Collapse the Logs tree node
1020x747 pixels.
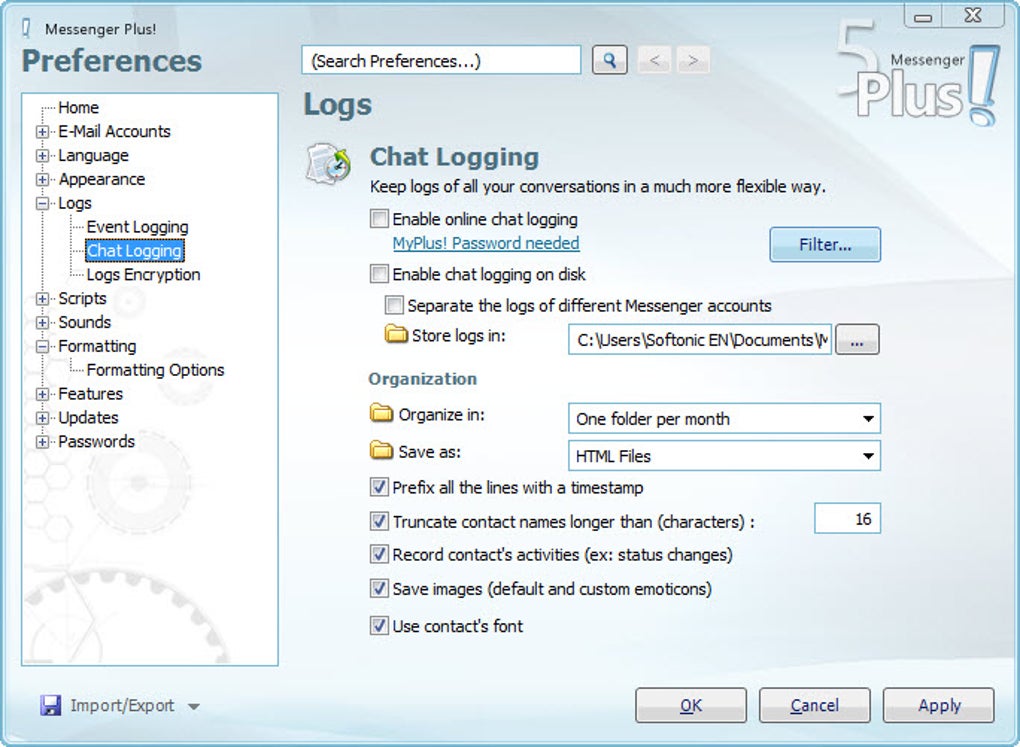(42, 204)
